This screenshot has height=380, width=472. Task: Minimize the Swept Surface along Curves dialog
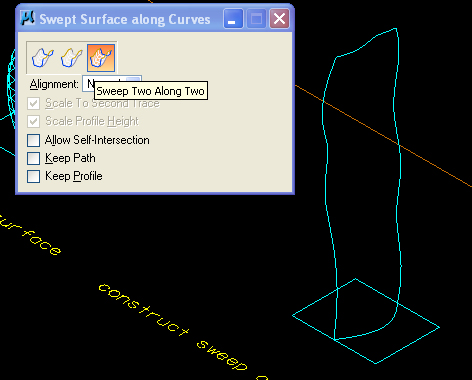233,19
